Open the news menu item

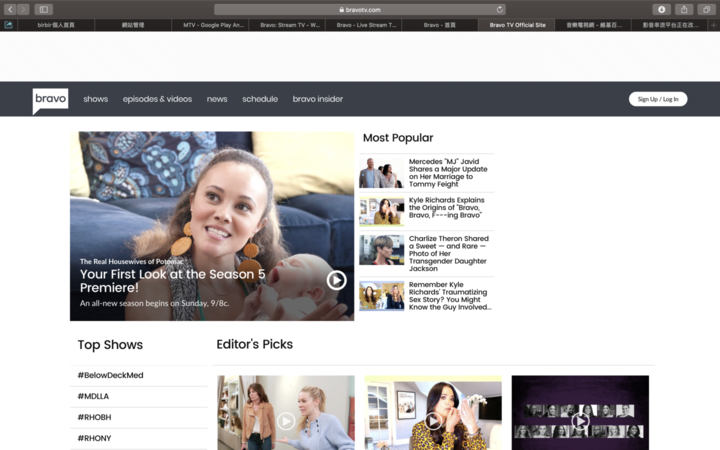tap(217, 99)
